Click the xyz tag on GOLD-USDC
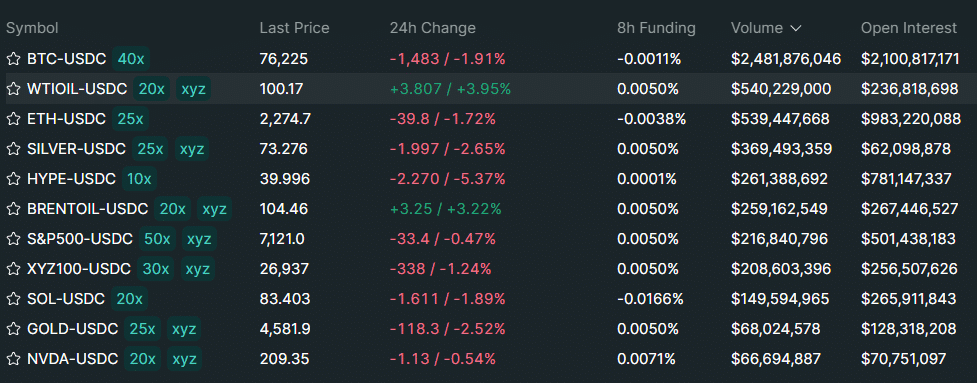Viewport: 977px width, 383px height. tap(184, 328)
